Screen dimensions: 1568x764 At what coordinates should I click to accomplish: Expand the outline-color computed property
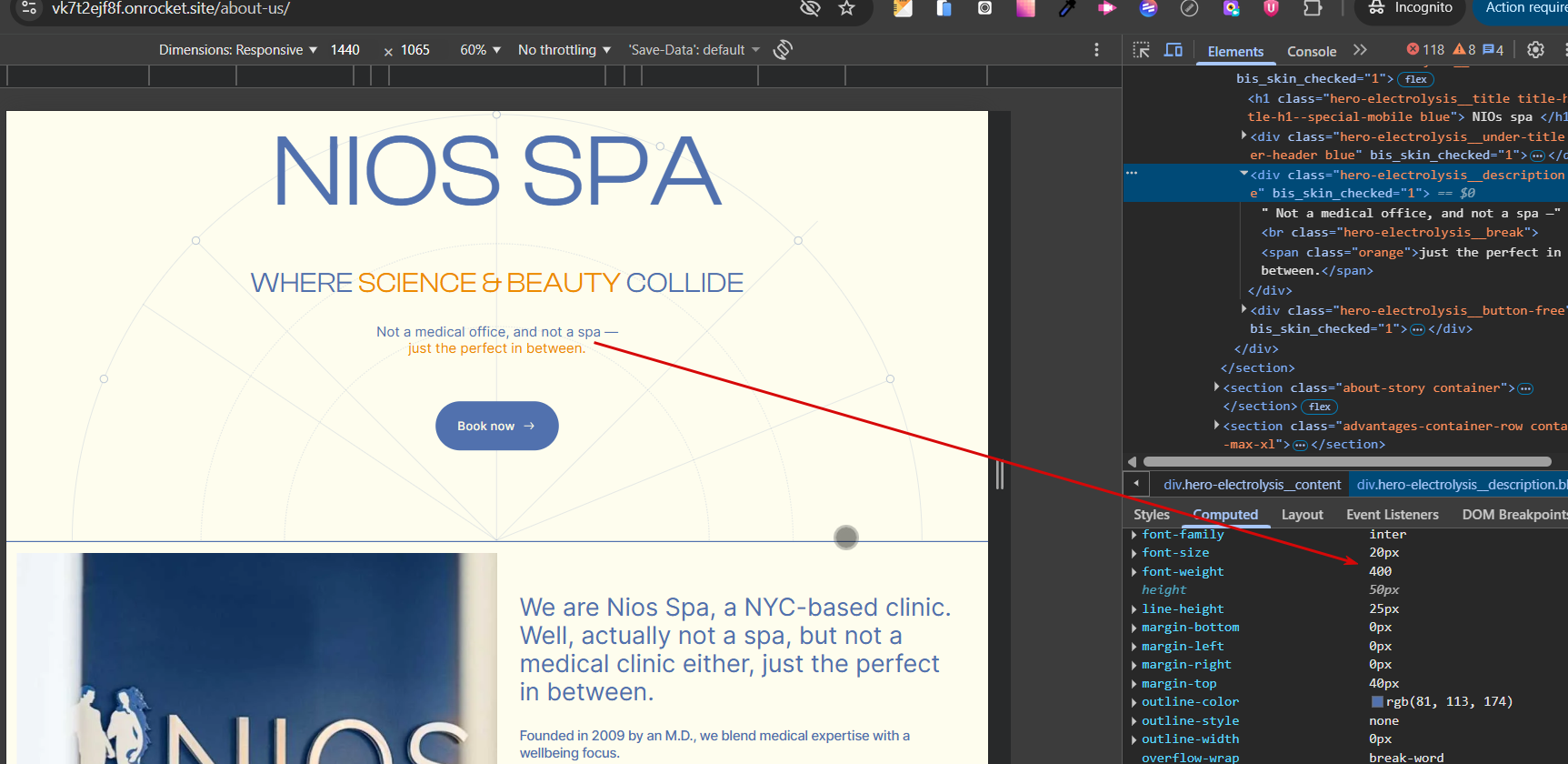click(1134, 702)
